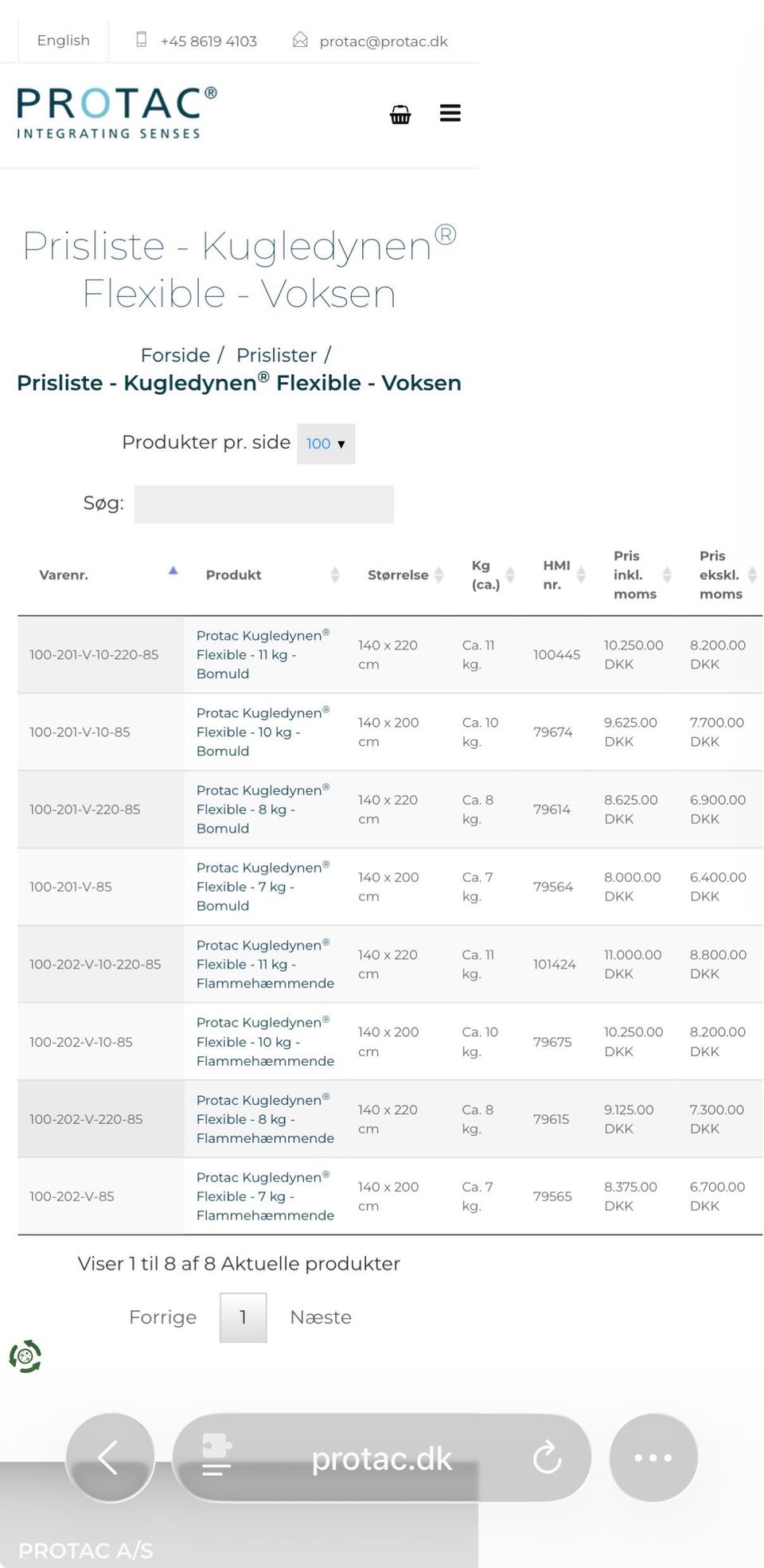Open the browser more options button
The image size is (764, 1568).
coord(653,1457)
